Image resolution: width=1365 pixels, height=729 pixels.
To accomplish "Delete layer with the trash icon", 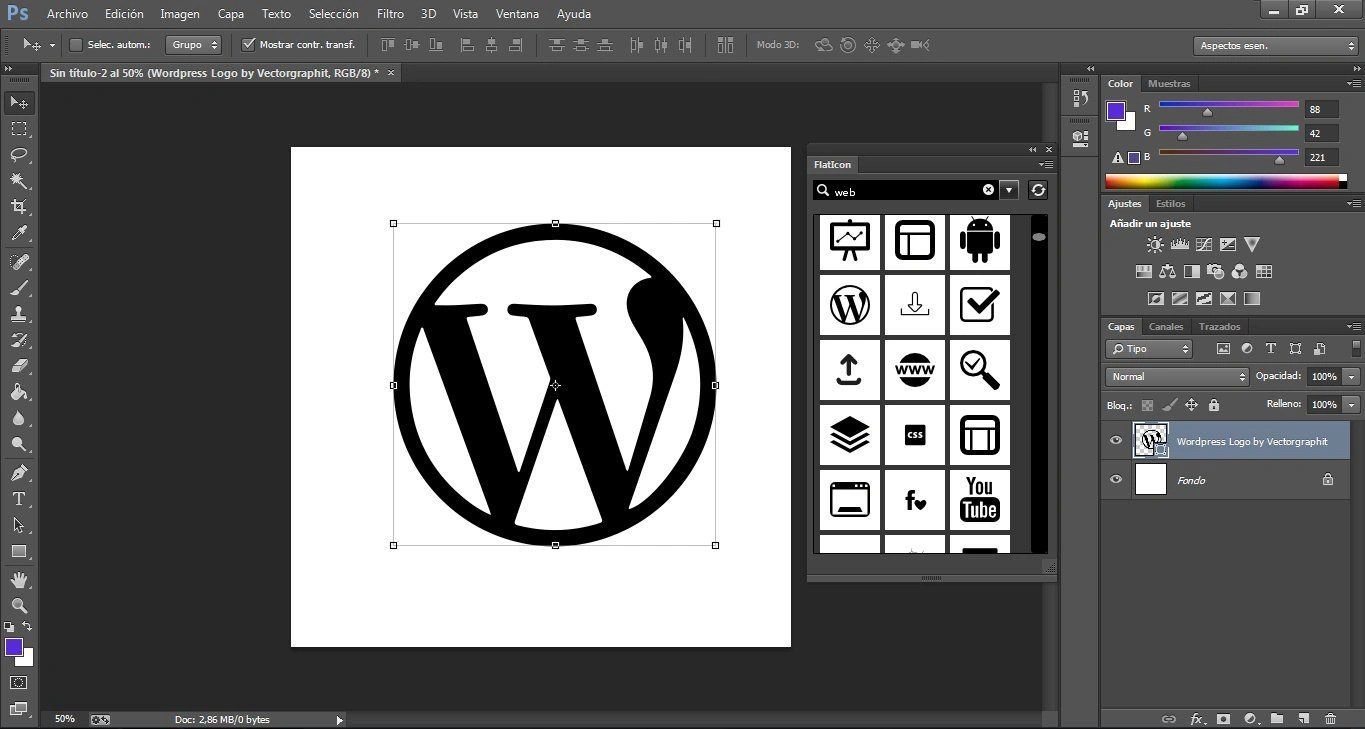I will 1330,718.
